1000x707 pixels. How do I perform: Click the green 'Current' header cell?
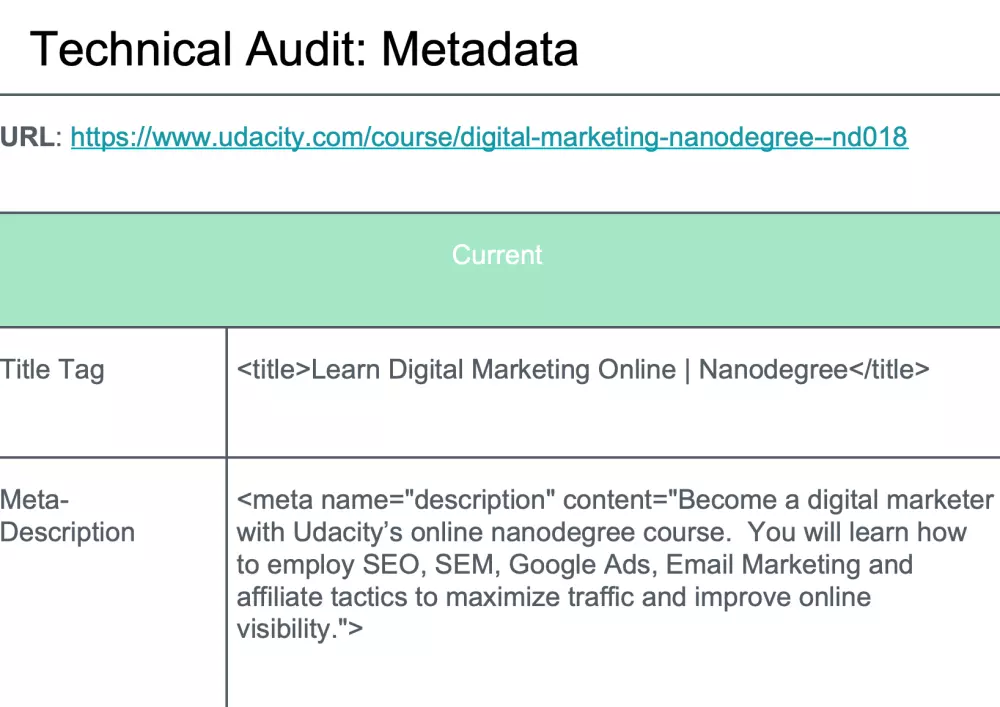pos(497,255)
